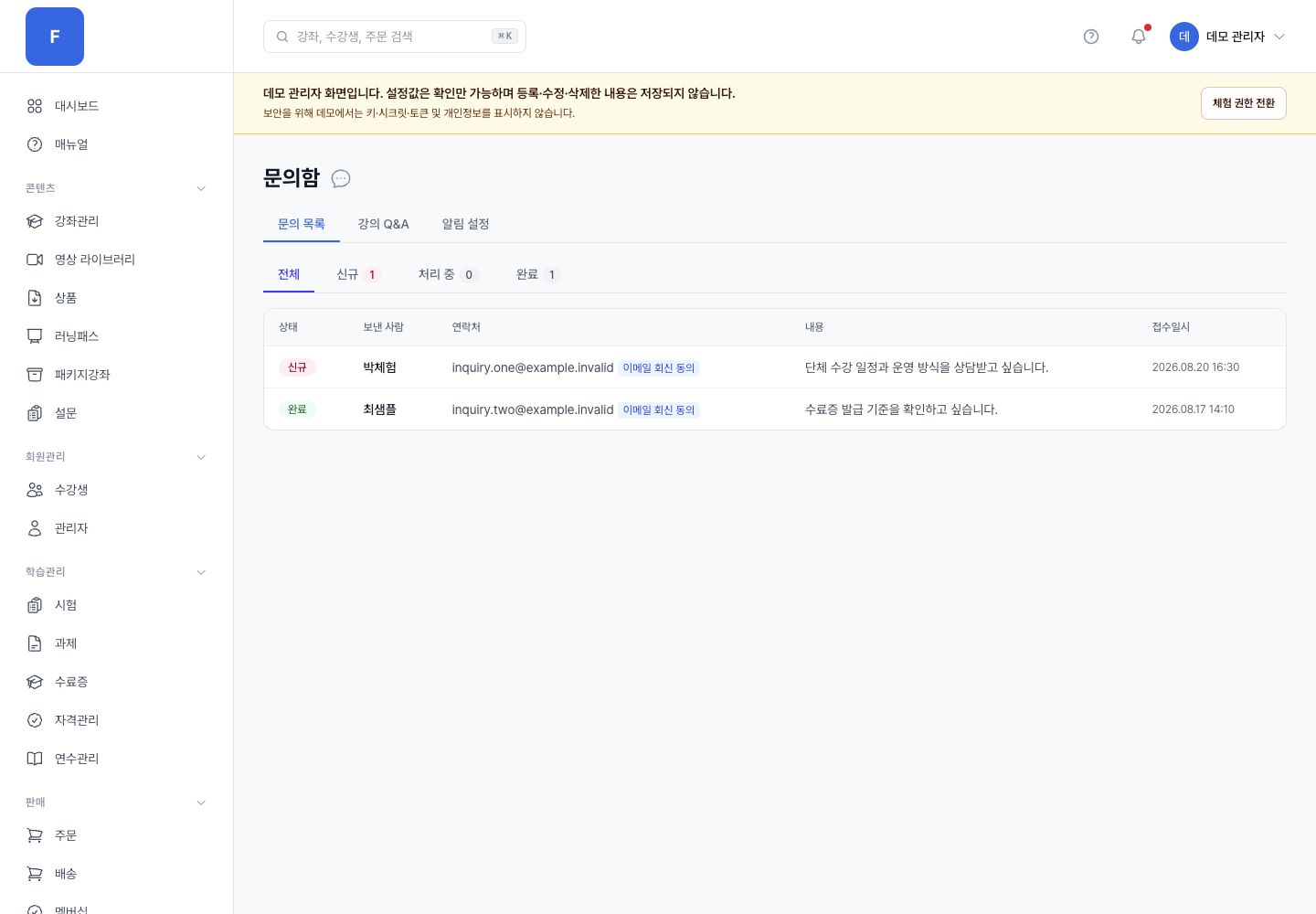Viewport: 1316px width, 914px height.
Task: Open the 데모 관리자 account dropdown
Action: 1228,37
